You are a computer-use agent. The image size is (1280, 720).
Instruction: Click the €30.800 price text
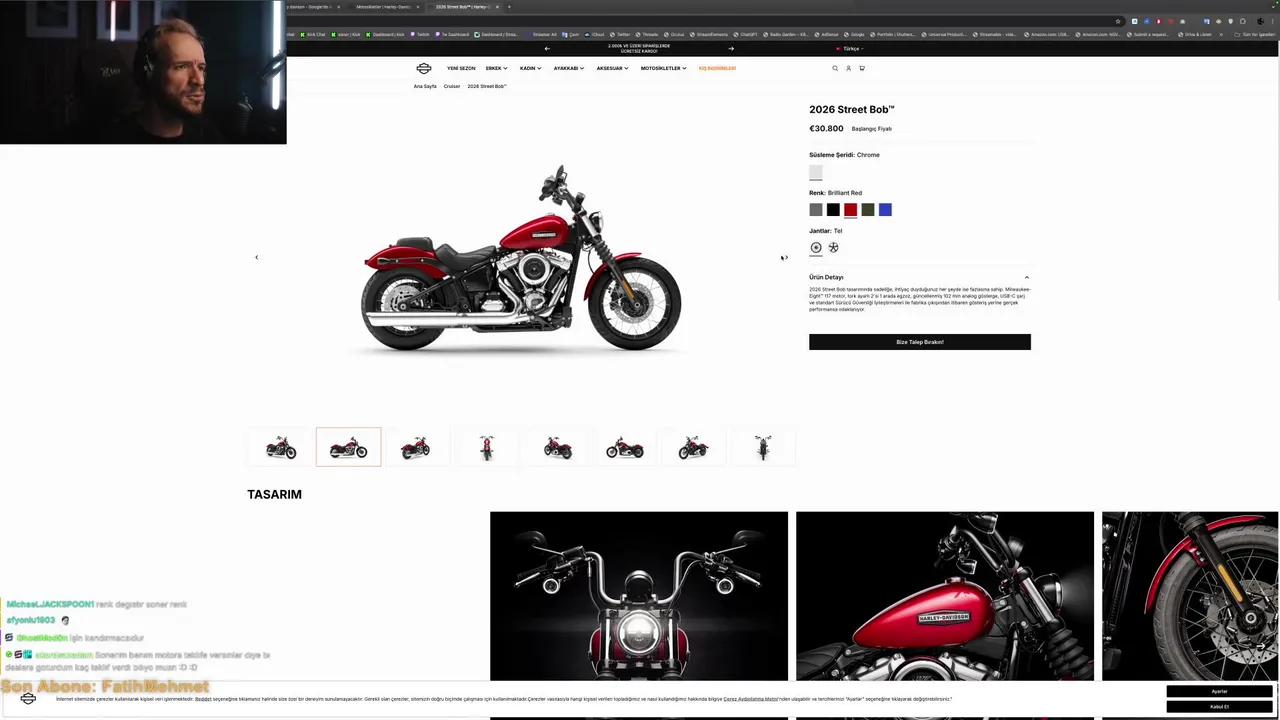[x=826, y=128]
